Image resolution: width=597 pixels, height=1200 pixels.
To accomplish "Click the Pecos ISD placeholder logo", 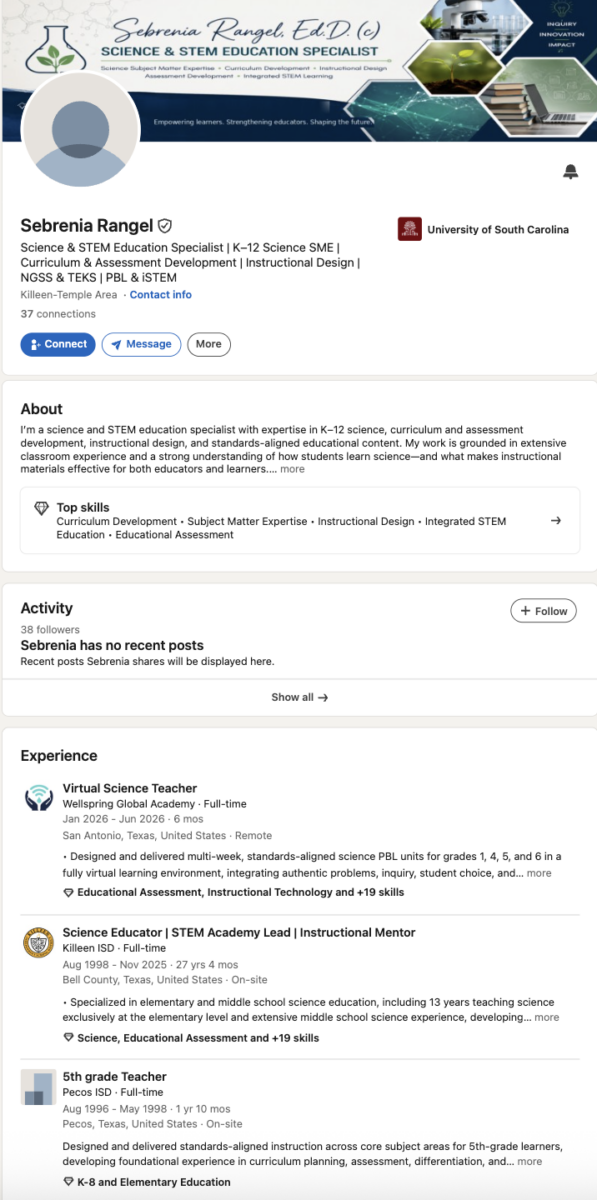I will pos(38,1087).
